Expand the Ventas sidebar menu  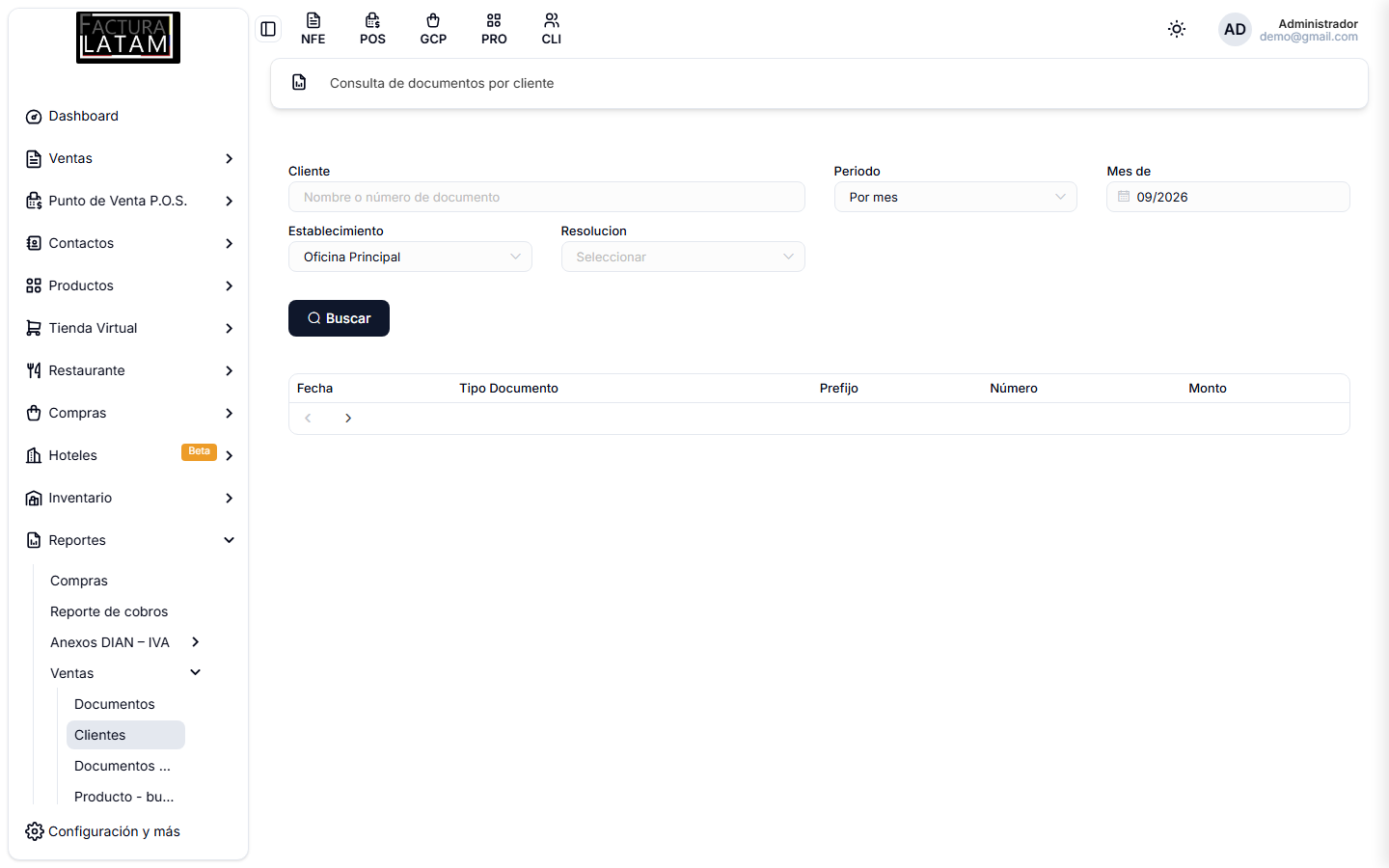pos(128,158)
